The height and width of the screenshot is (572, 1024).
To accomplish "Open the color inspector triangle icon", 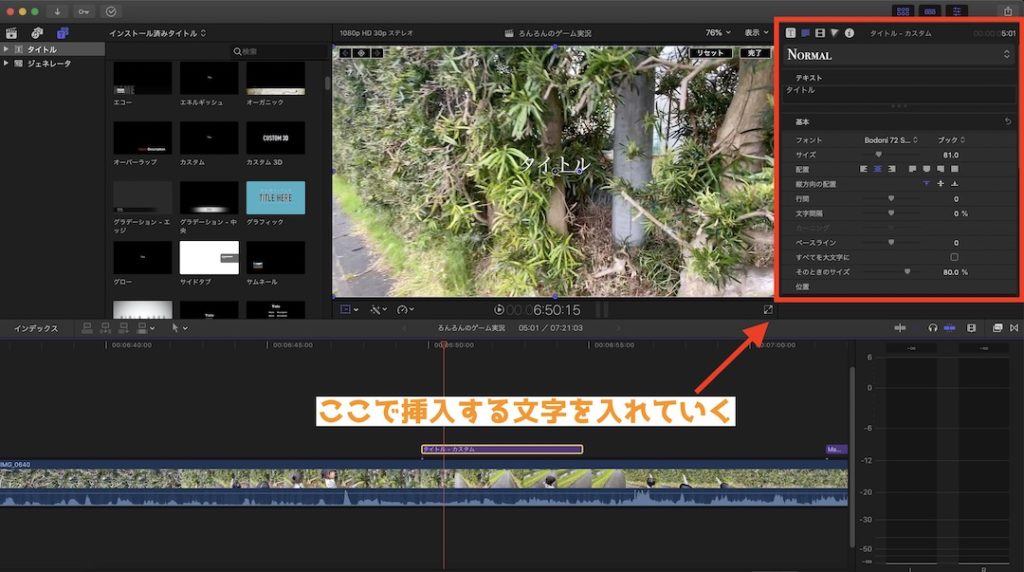I will pyautogui.click(x=835, y=33).
